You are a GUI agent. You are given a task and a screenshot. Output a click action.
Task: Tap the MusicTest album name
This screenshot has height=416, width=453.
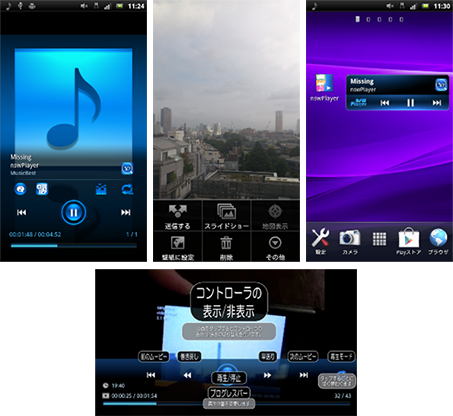(23, 173)
